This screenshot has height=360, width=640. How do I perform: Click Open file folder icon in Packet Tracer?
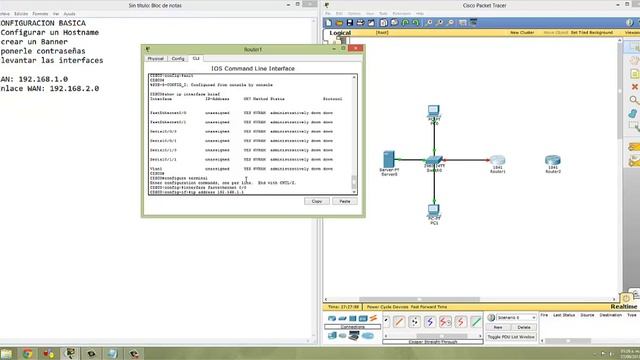pos(339,23)
